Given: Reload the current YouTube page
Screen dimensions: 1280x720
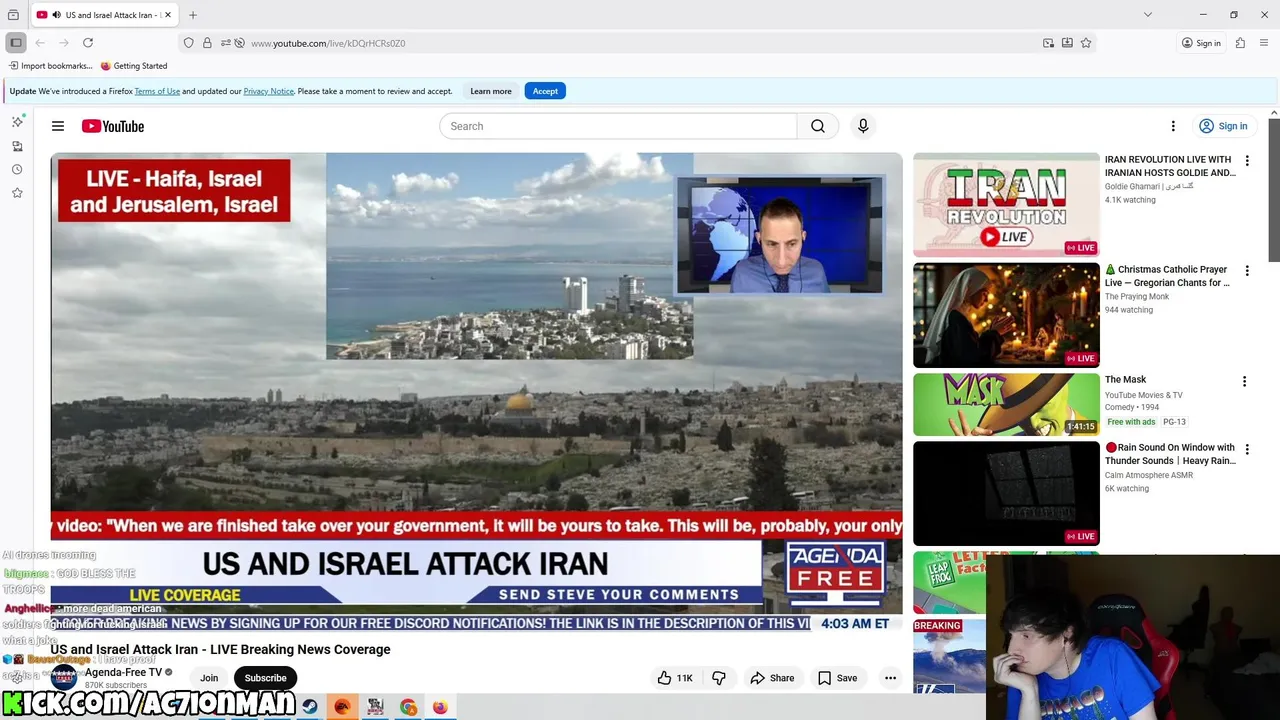Looking at the screenshot, I should [88, 43].
